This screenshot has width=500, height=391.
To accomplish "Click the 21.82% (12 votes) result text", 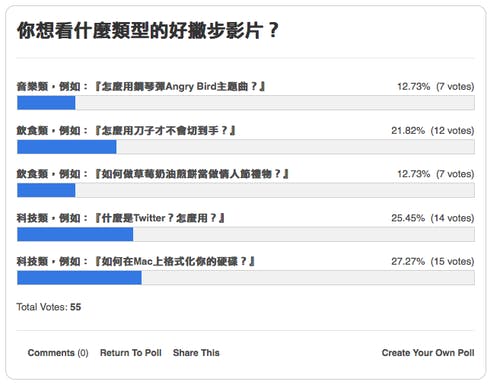I will (433, 130).
